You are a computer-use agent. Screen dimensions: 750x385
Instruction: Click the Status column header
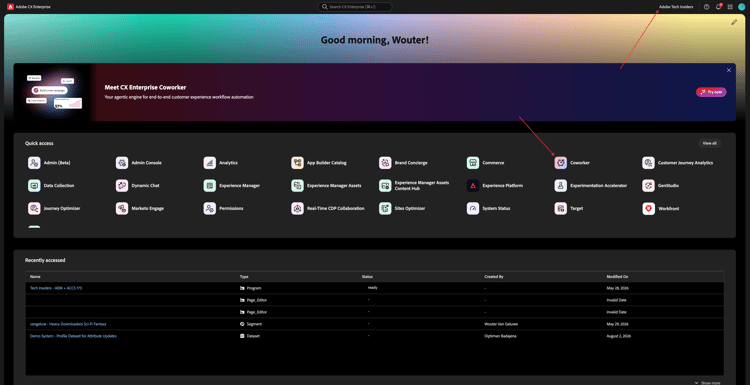[367, 276]
